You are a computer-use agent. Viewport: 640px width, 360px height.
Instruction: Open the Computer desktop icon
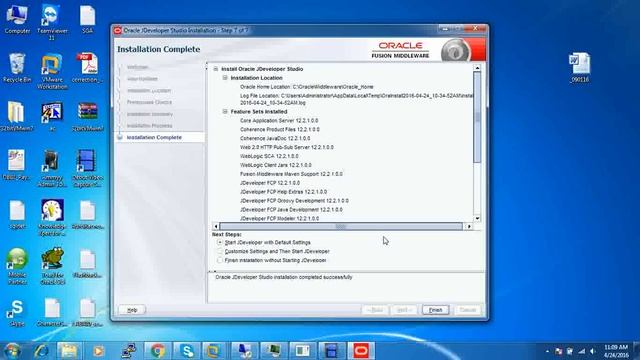(17, 19)
